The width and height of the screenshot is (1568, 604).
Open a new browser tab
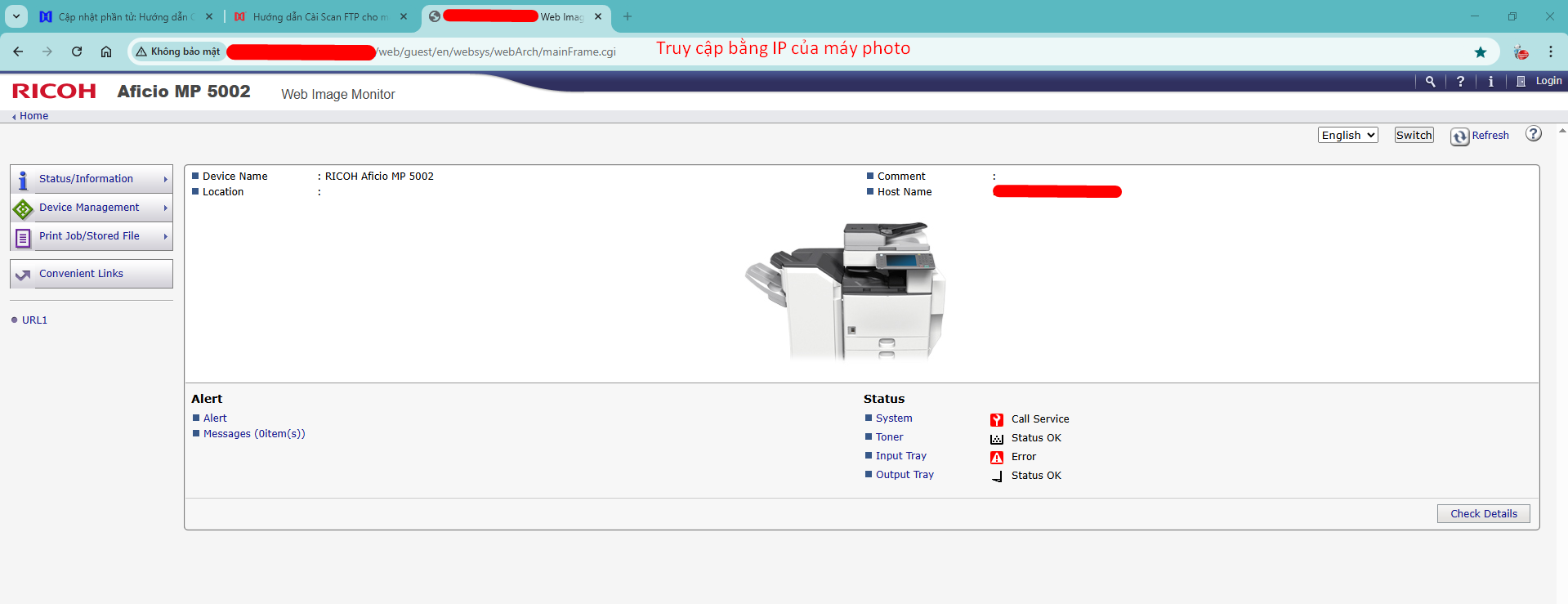628,16
